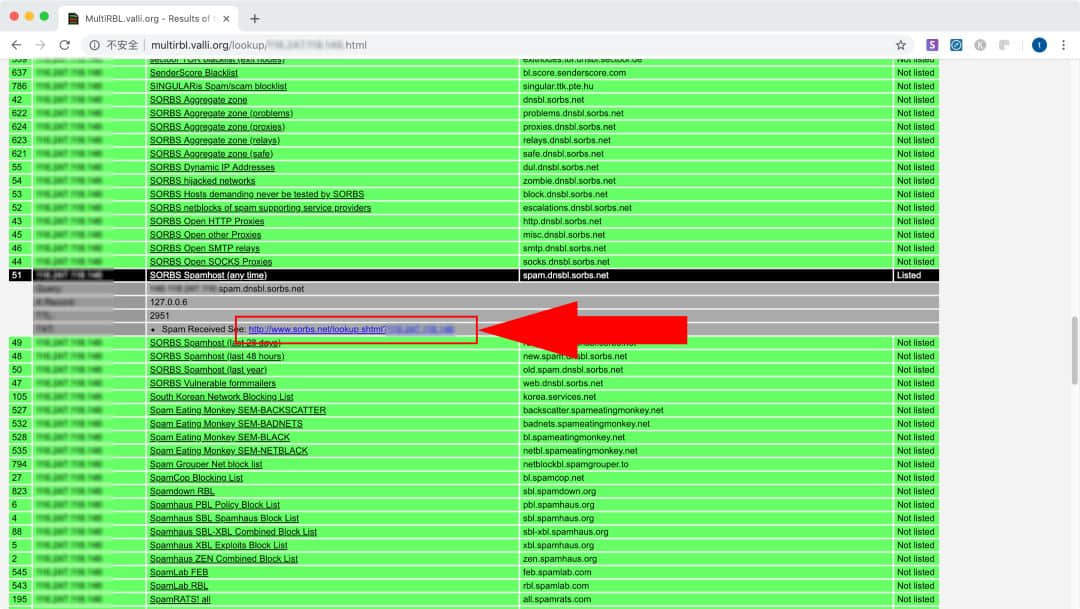Open Spamdown RBL link

[182, 491]
